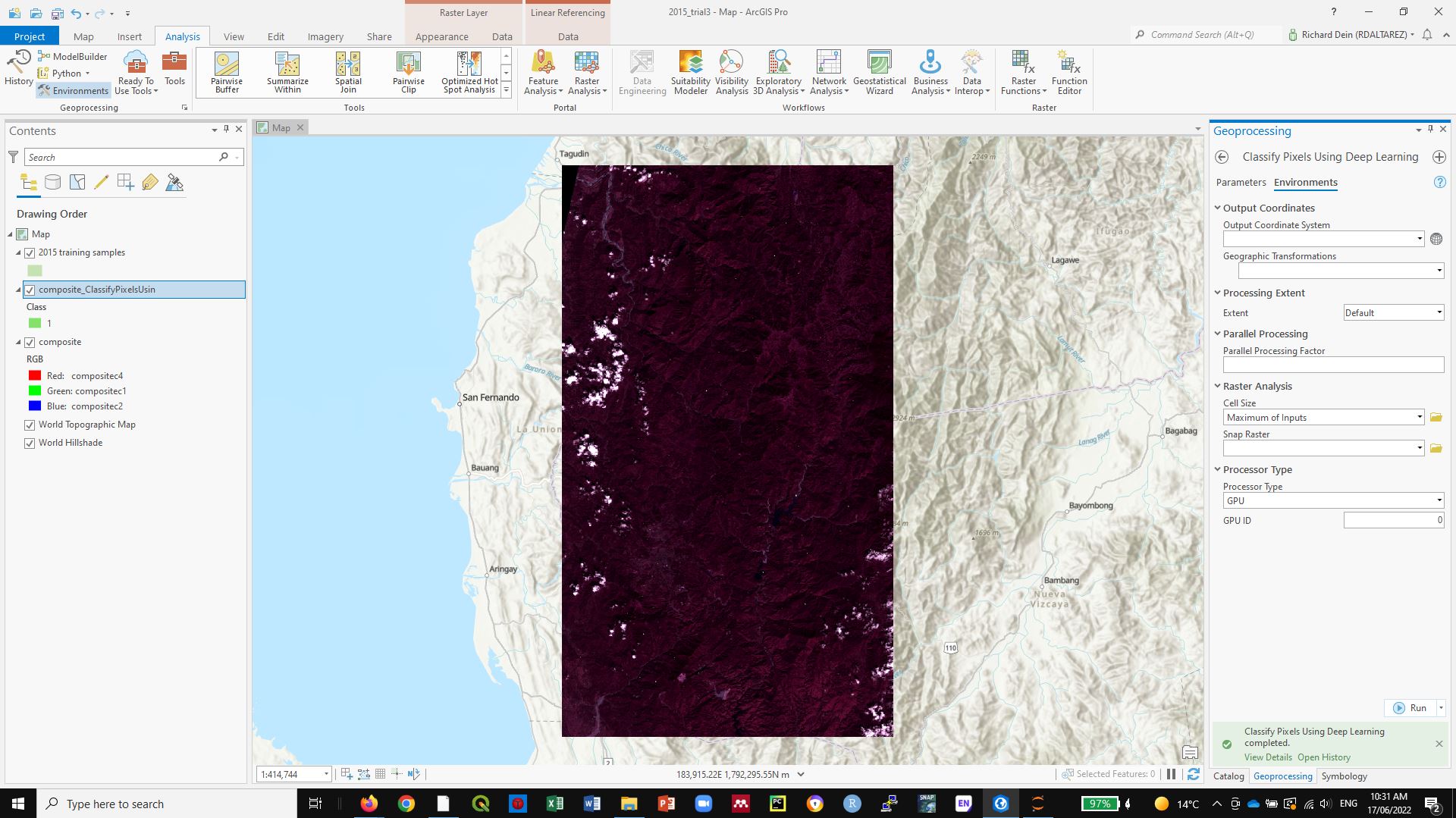The image size is (1456, 818).
Task: Open the Optimized Hot Spot Analysis tool
Action: pyautogui.click(x=468, y=72)
